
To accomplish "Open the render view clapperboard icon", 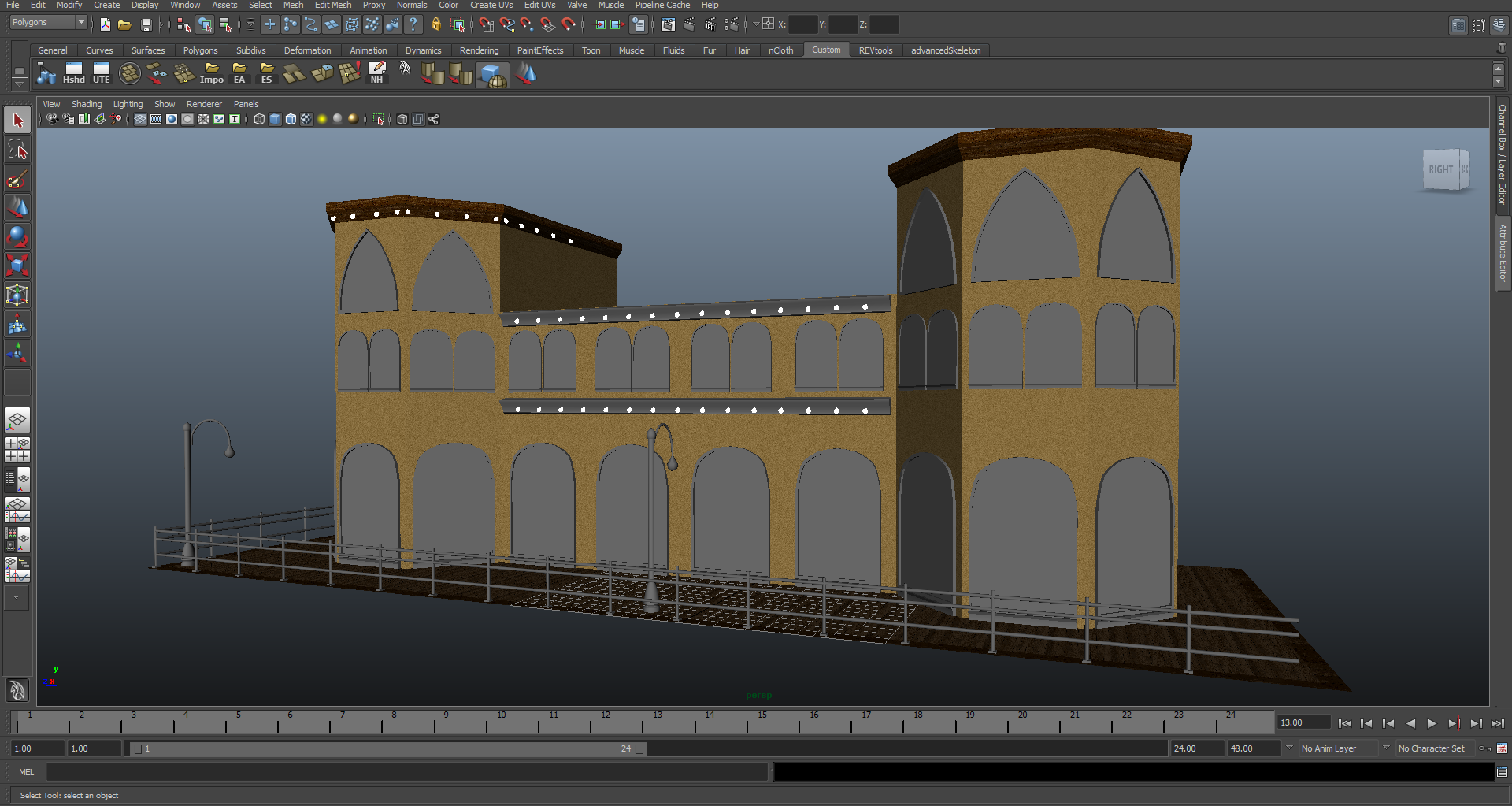I will (x=668, y=25).
